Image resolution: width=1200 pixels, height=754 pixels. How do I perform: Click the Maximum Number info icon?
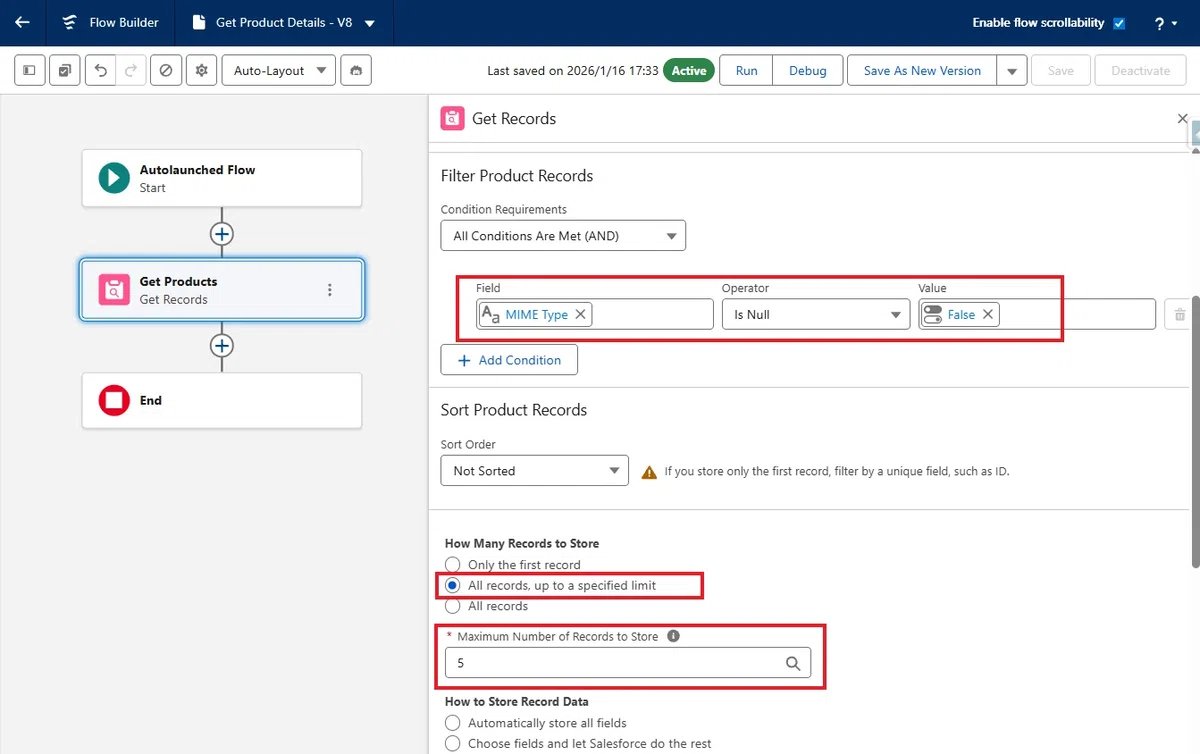(x=673, y=636)
